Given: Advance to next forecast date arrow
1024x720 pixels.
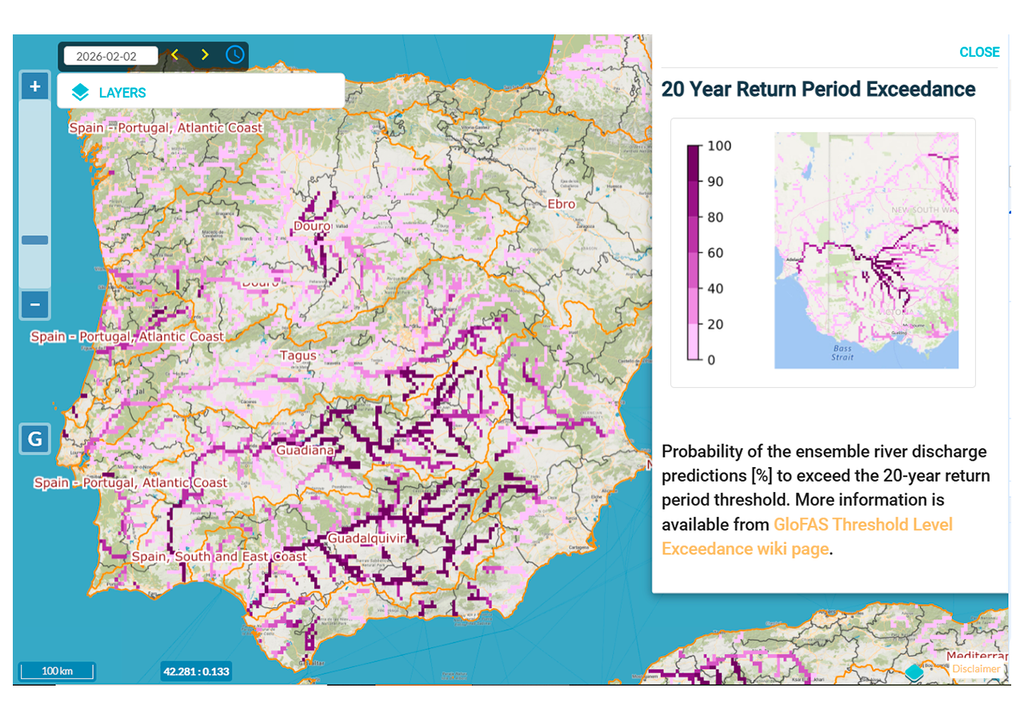Looking at the screenshot, I should 205,55.
